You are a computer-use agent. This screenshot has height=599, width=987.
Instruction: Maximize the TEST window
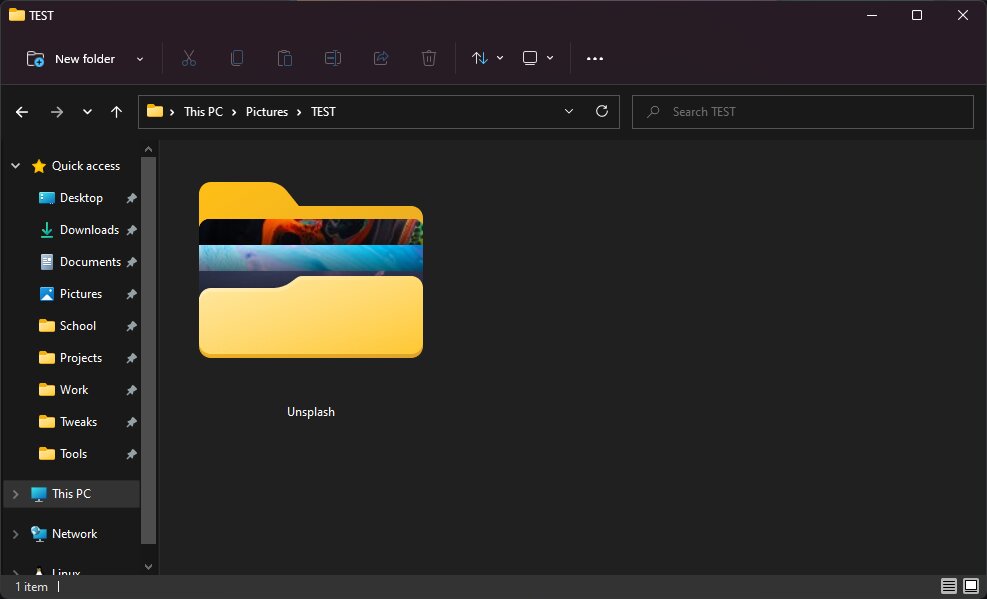[917, 15]
